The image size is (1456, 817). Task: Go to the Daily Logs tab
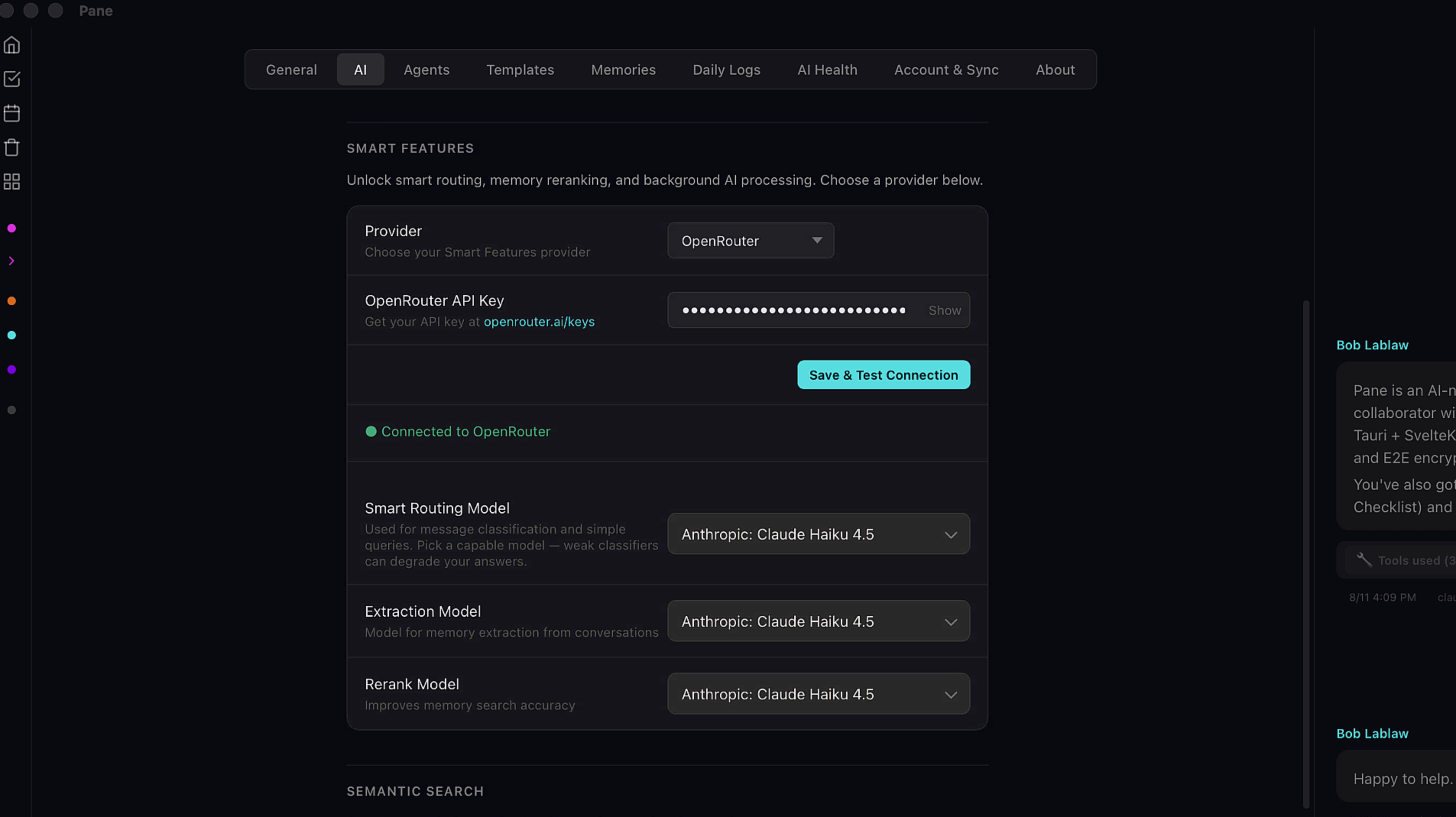(726, 70)
